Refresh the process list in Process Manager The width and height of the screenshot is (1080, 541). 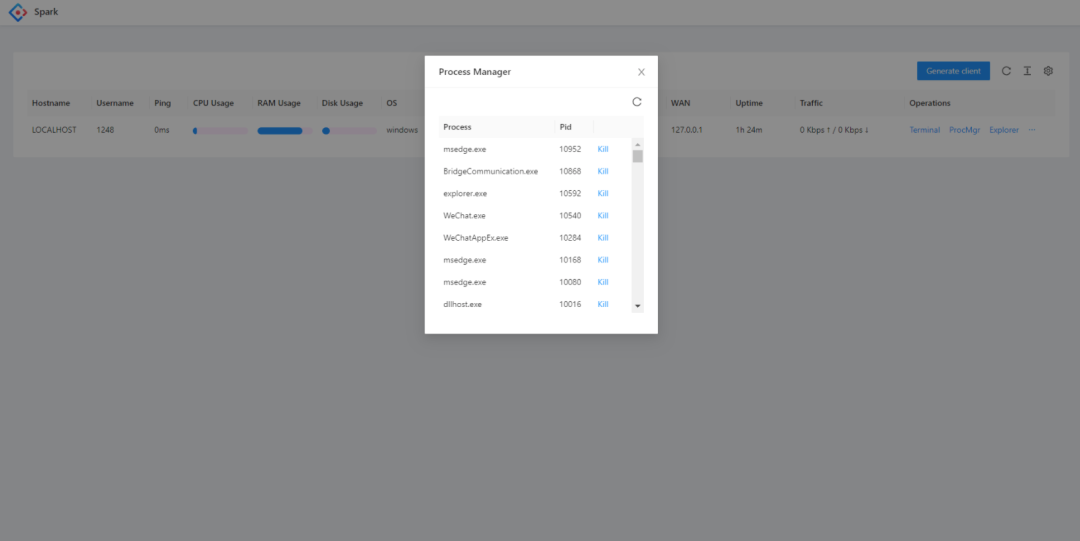tap(636, 102)
